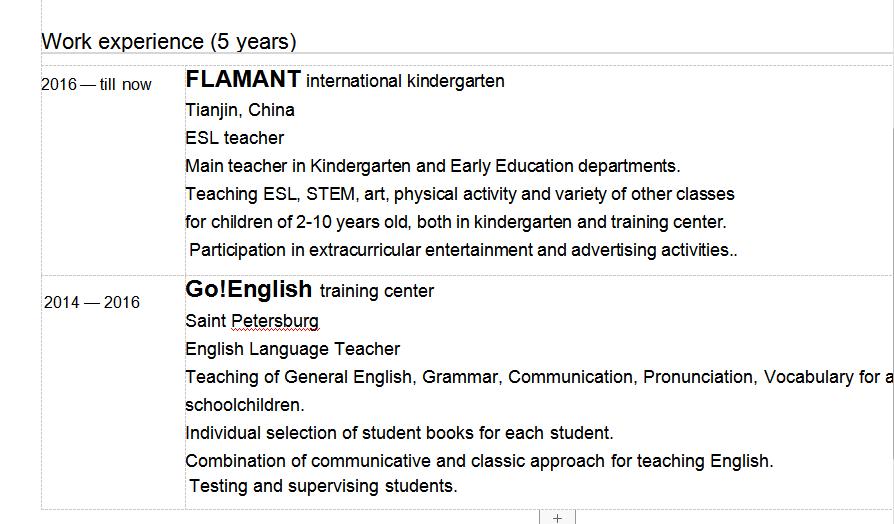Screen dimensions: 894x524
Task: Click the underlined word "Petersburg"
Action: (275, 322)
